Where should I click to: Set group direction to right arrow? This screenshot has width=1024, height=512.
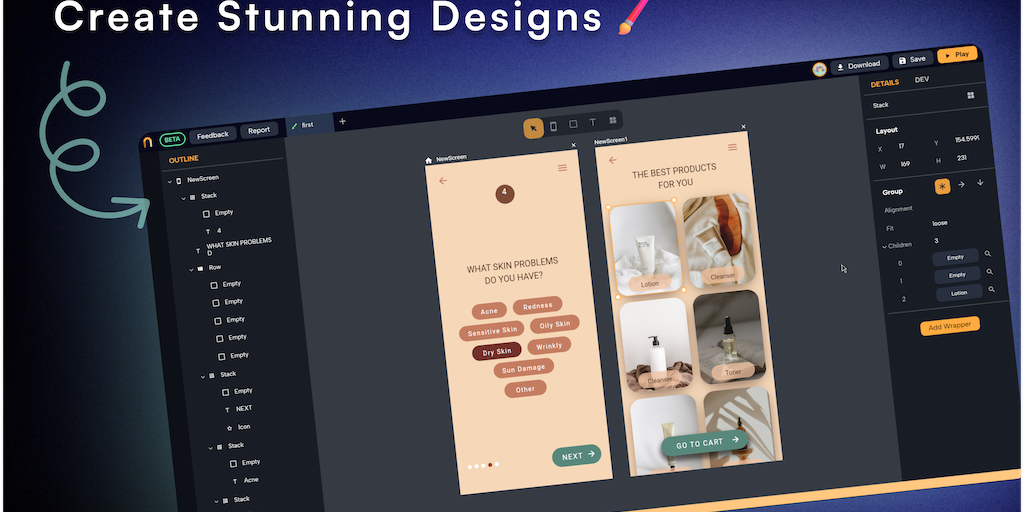tap(961, 184)
